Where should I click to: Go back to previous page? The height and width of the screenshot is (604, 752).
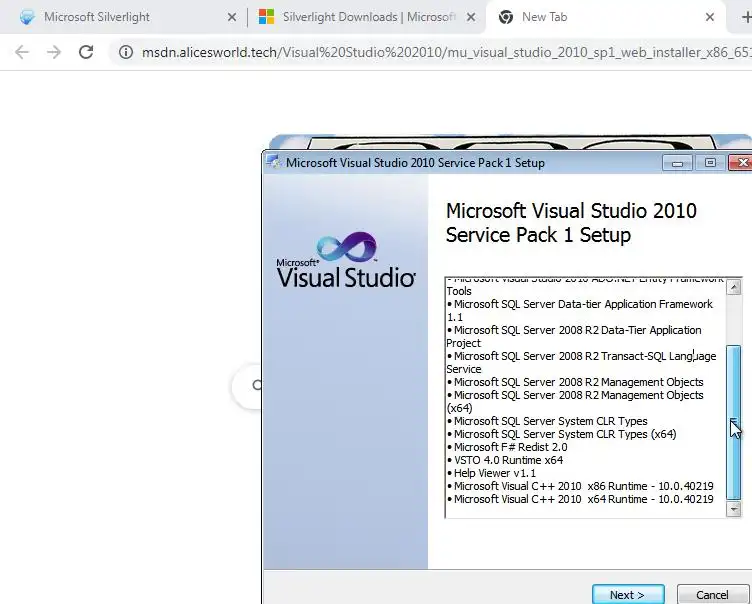click(x=22, y=52)
